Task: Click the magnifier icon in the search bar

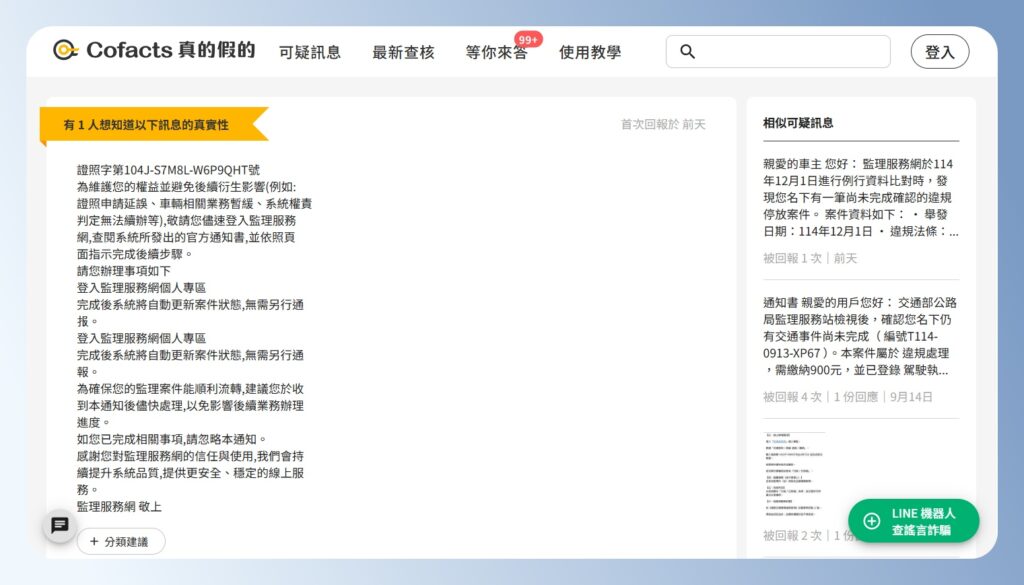Action: (x=687, y=50)
